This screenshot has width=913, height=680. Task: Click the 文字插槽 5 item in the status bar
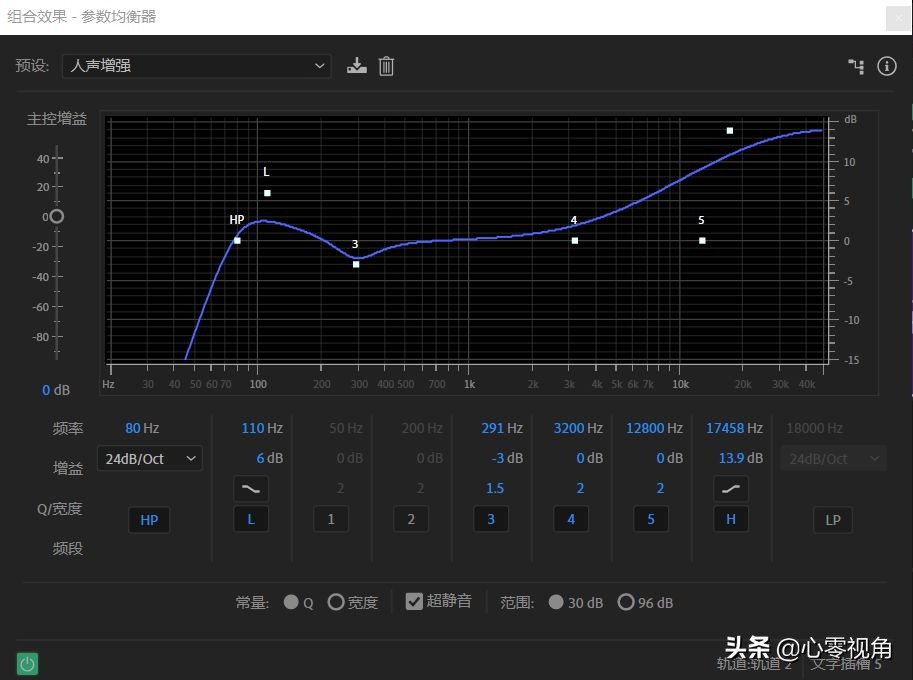click(x=845, y=663)
